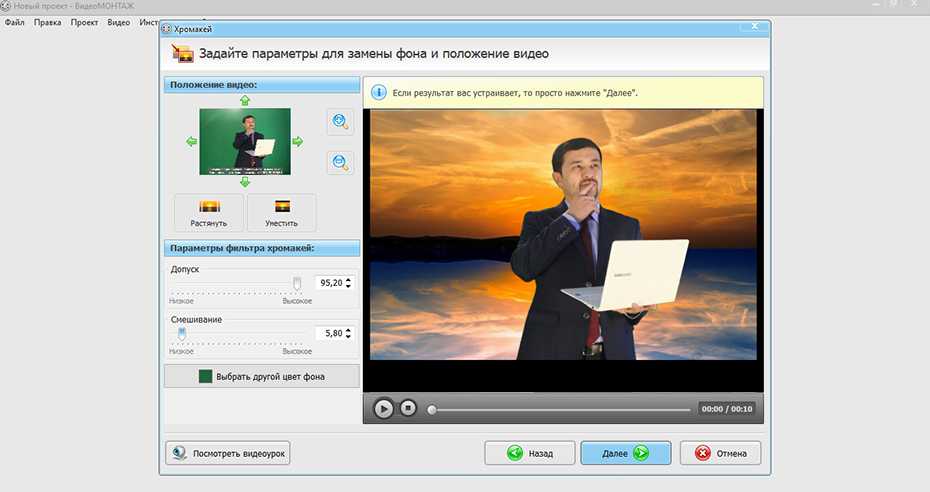This screenshot has width=930, height=492.
Task: Increase Допуск value with up arrow
Action: (x=350, y=279)
